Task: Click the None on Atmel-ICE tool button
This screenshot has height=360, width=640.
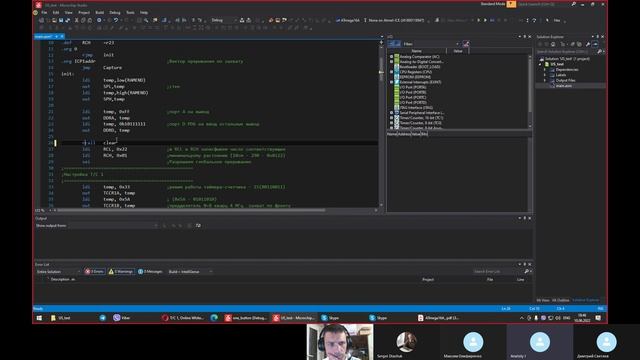Action: (x=394, y=20)
